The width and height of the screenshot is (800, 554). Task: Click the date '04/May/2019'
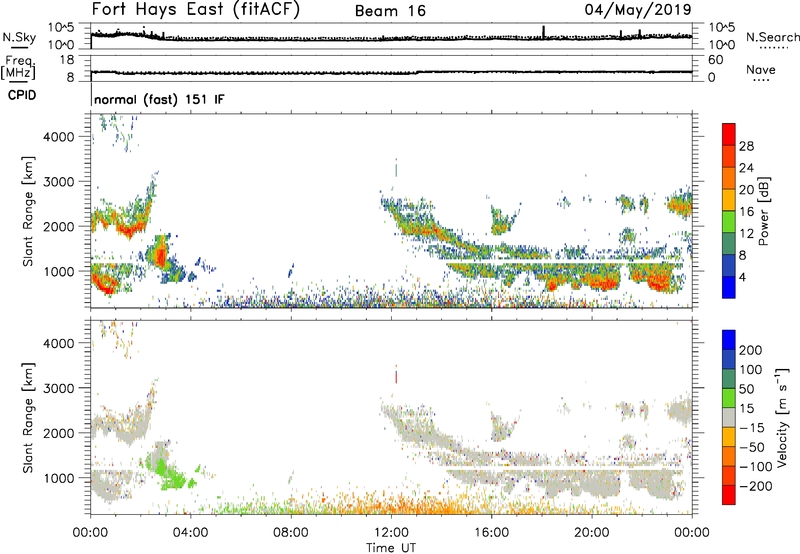pos(638,10)
